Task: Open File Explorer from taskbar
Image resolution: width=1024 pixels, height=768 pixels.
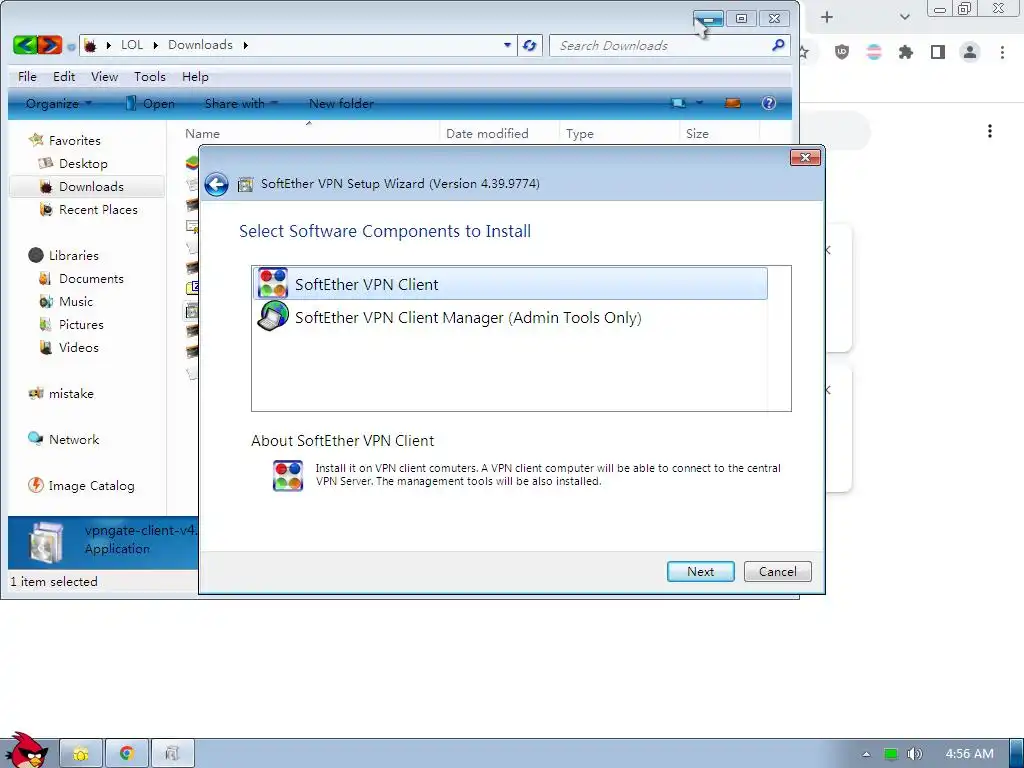Action: (81, 754)
